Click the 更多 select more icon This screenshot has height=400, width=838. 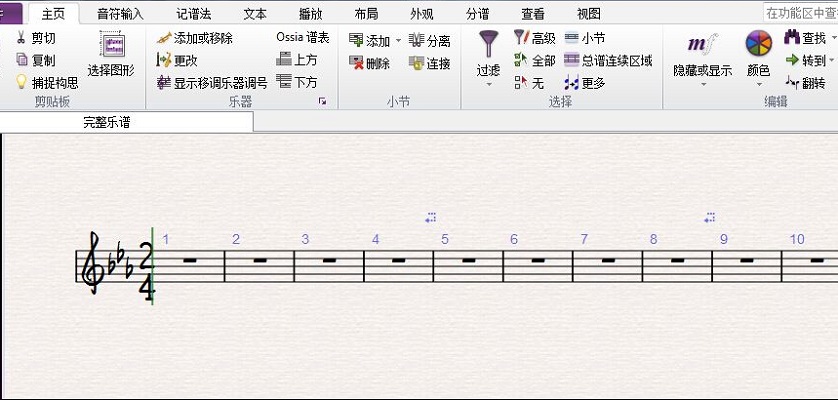[x=572, y=83]
